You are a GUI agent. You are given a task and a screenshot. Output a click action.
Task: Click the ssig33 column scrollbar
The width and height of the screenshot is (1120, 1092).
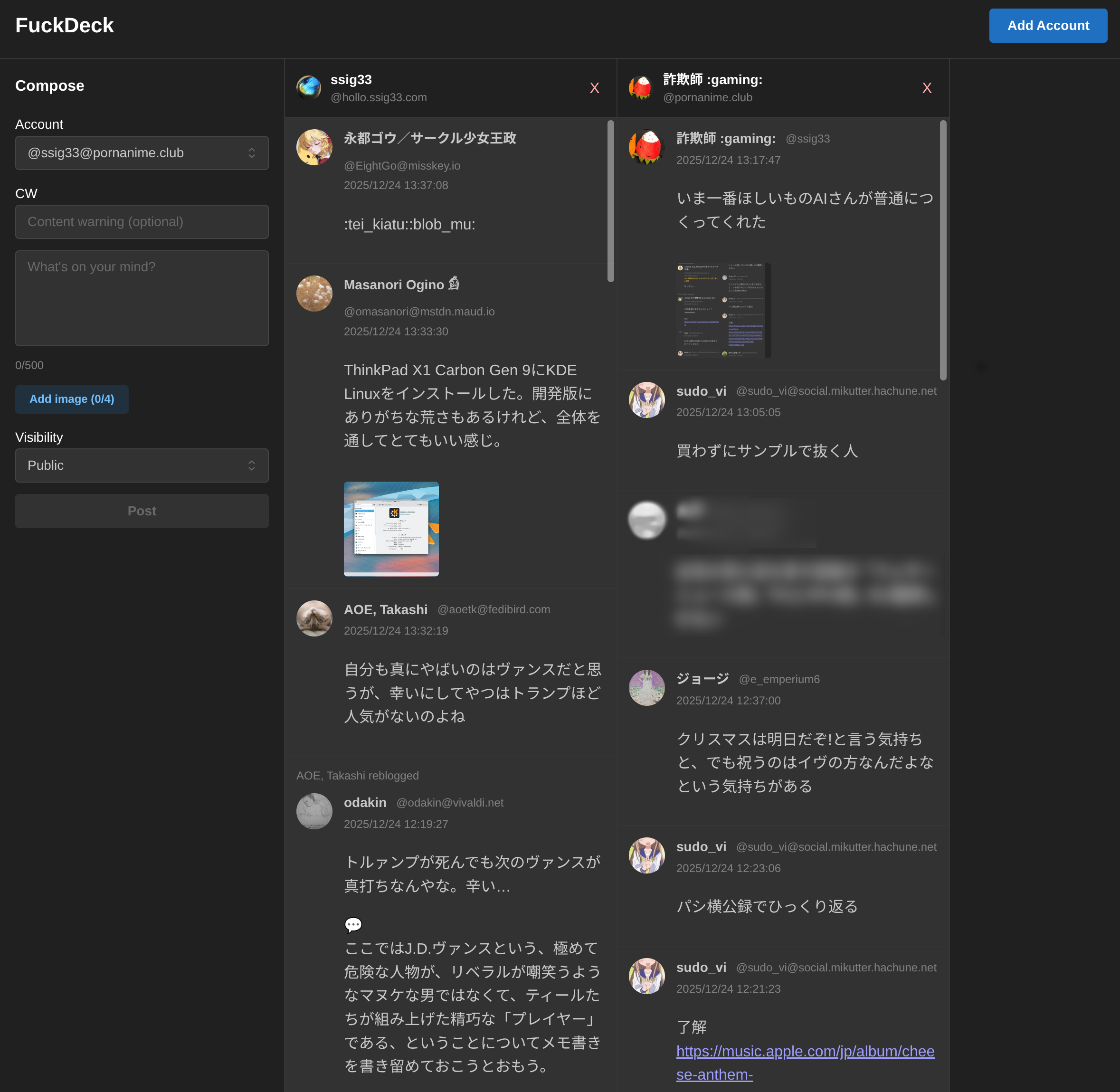[610, 201]
